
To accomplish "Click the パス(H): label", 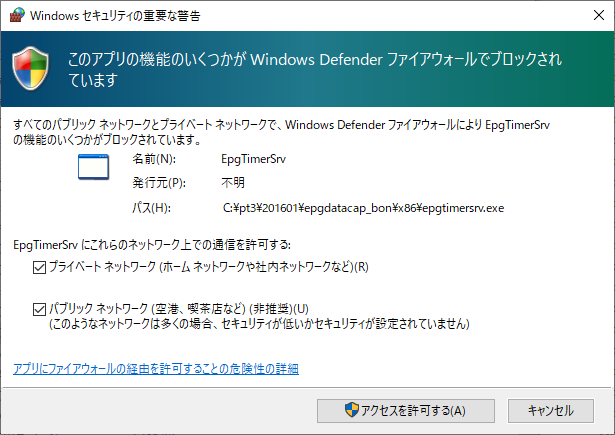I will tap(151, 208).
